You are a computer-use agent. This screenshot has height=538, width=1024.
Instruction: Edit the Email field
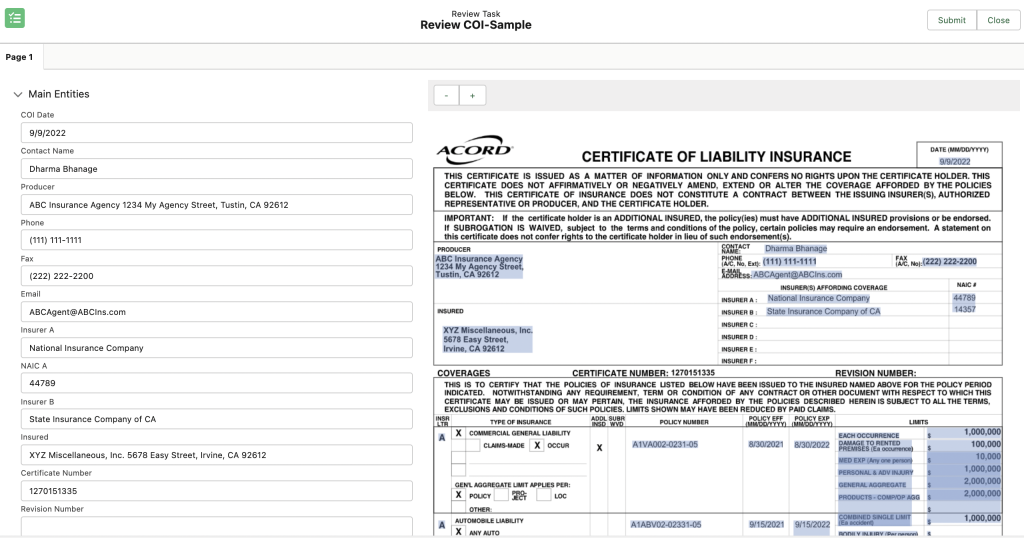point(216,311)
